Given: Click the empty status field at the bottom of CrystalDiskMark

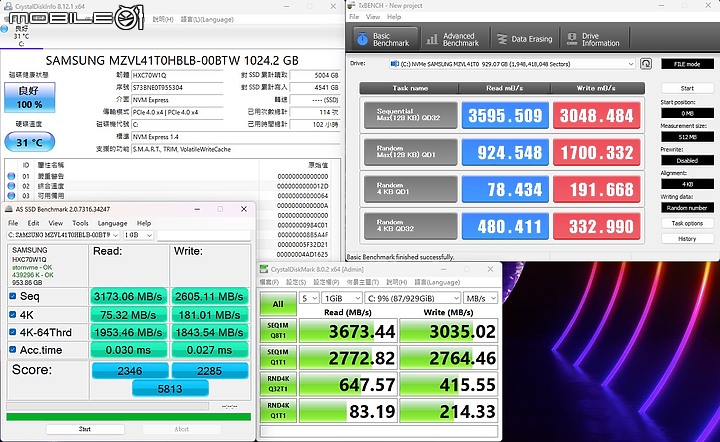Looking at the screenshot, I should (x=379, y=431).
